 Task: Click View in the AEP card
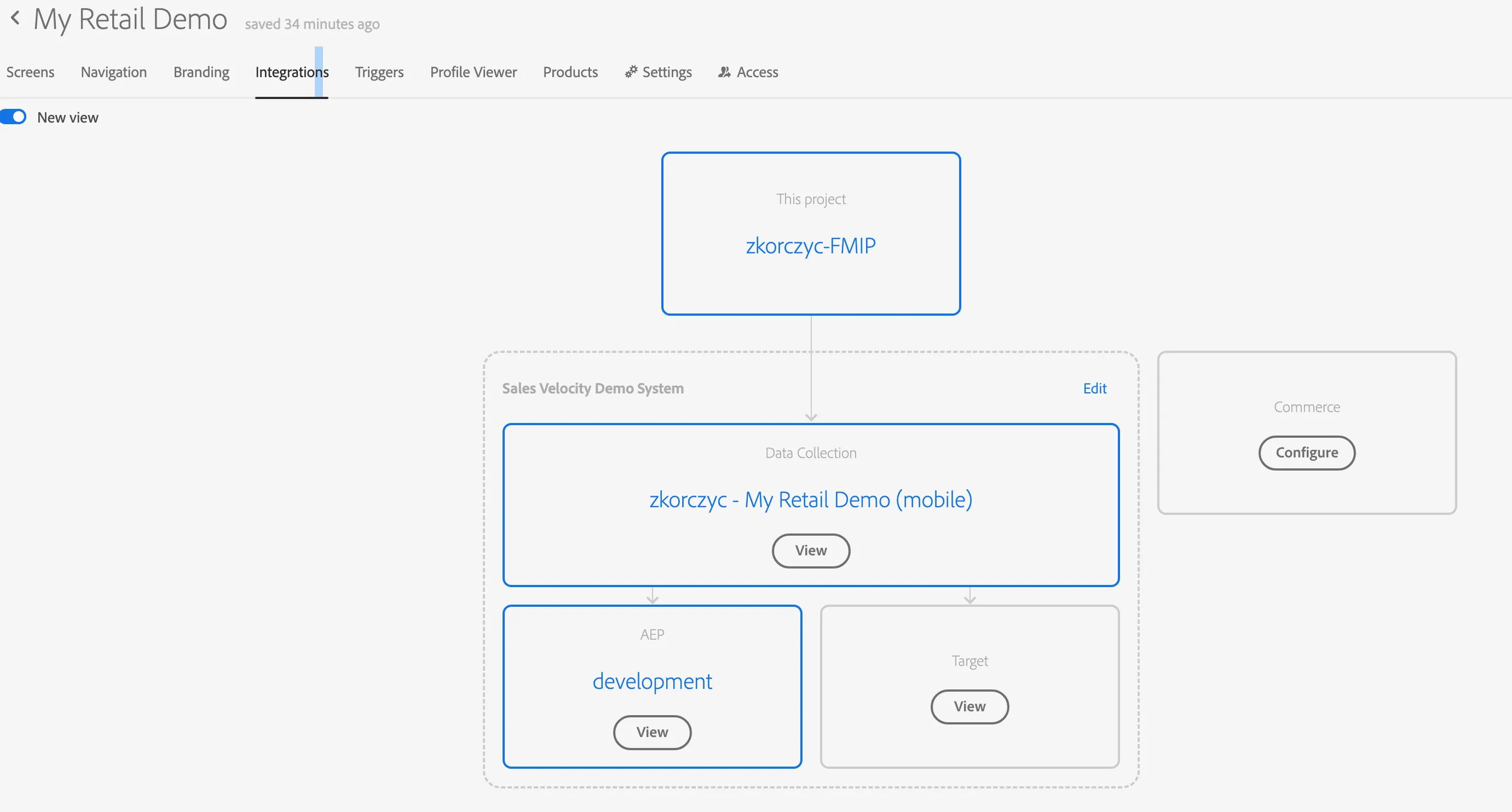pyautogui.click(x=652, y=732)
